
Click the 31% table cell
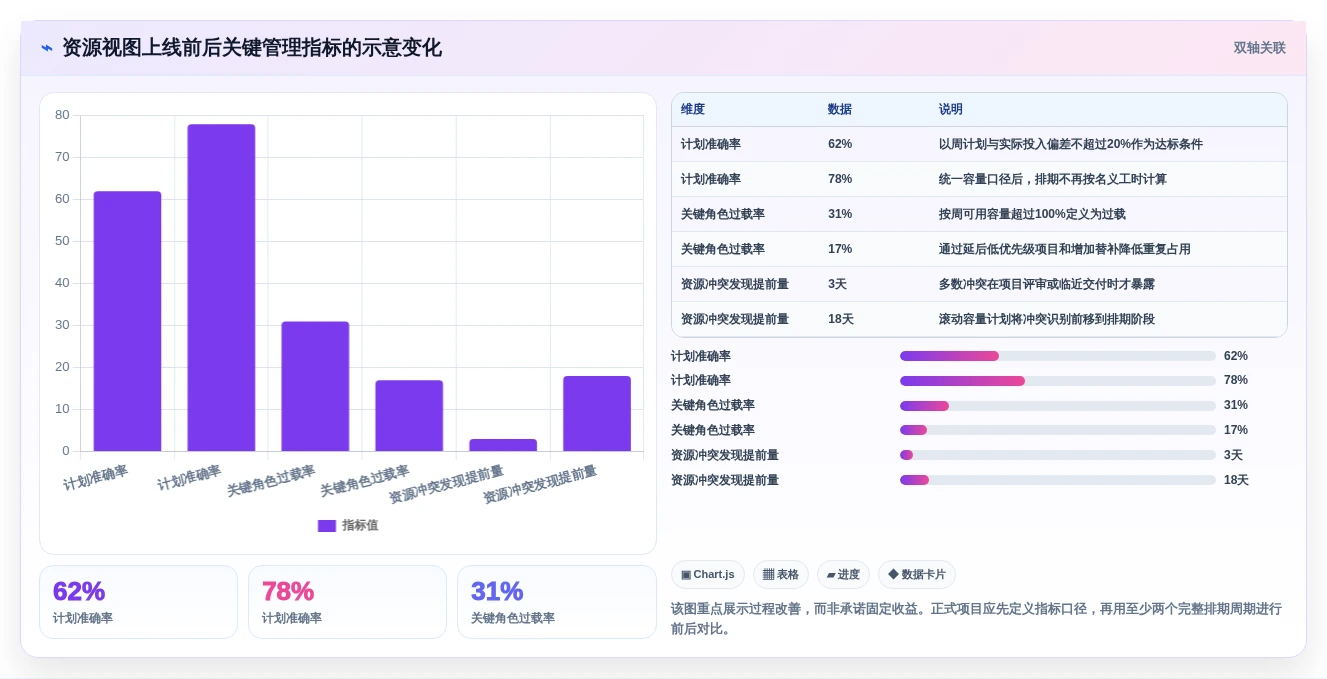click(x=840, y=214)
